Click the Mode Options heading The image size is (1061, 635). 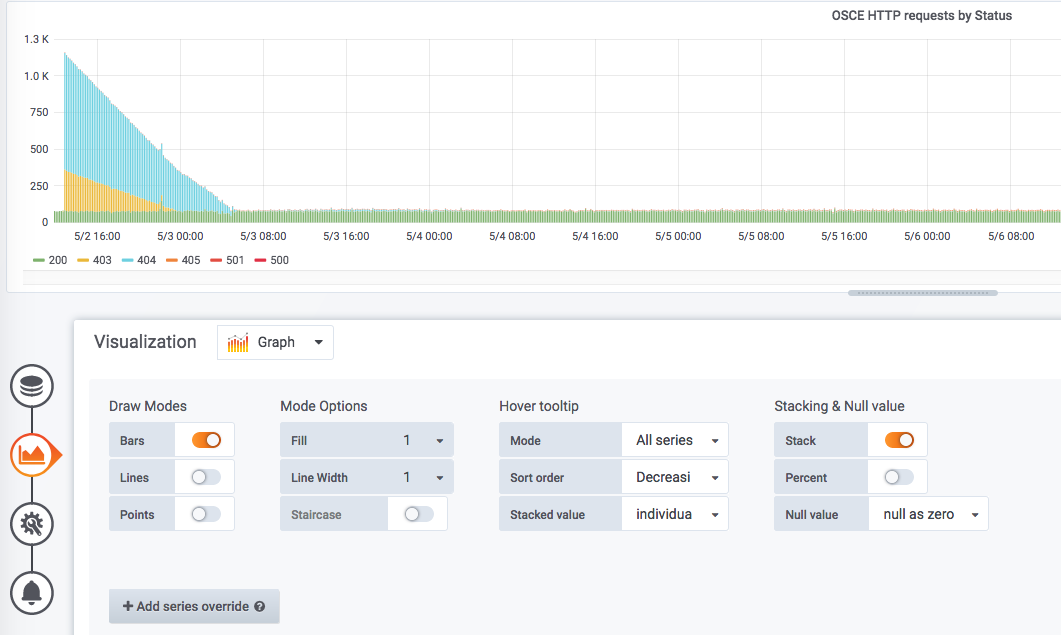pyautogui.click(x=324, y=406)
